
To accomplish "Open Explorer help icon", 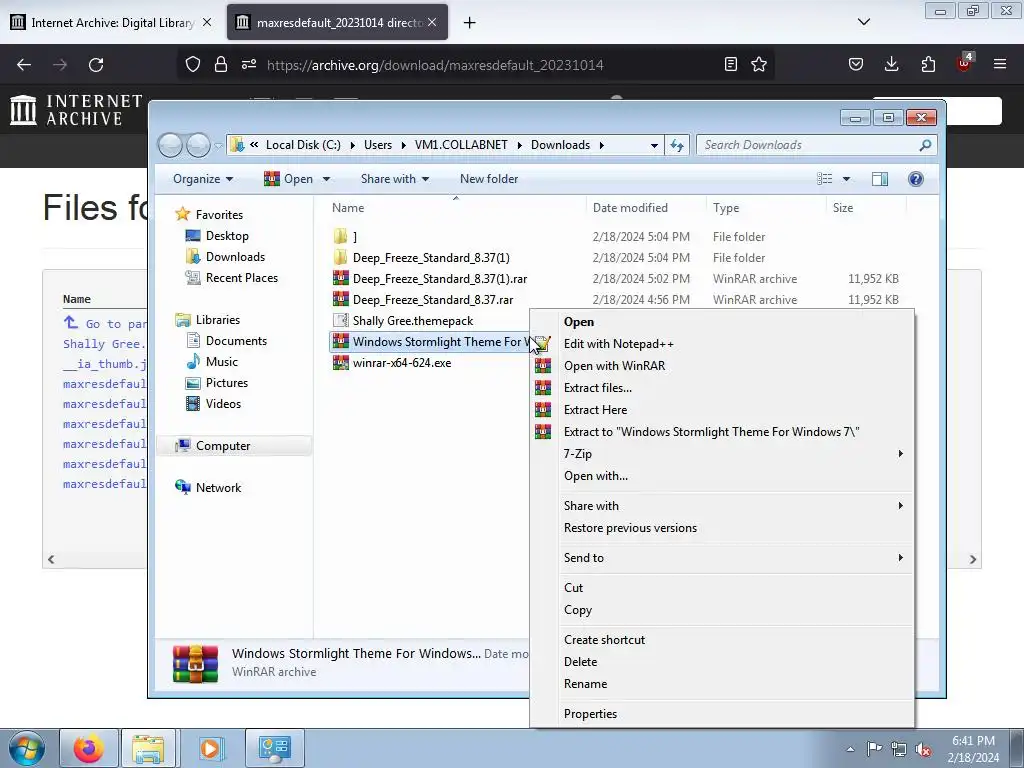I will click(916, 179).
